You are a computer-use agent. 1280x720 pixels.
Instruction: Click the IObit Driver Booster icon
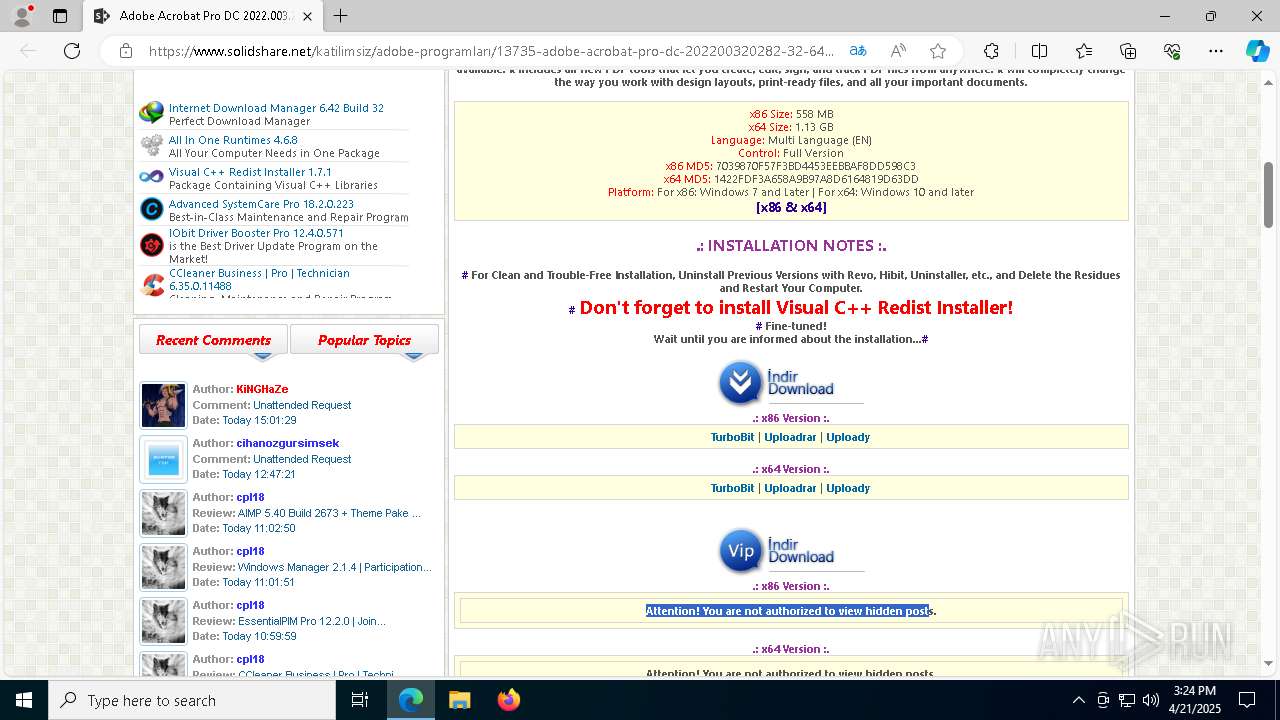[x=152, y=245]
